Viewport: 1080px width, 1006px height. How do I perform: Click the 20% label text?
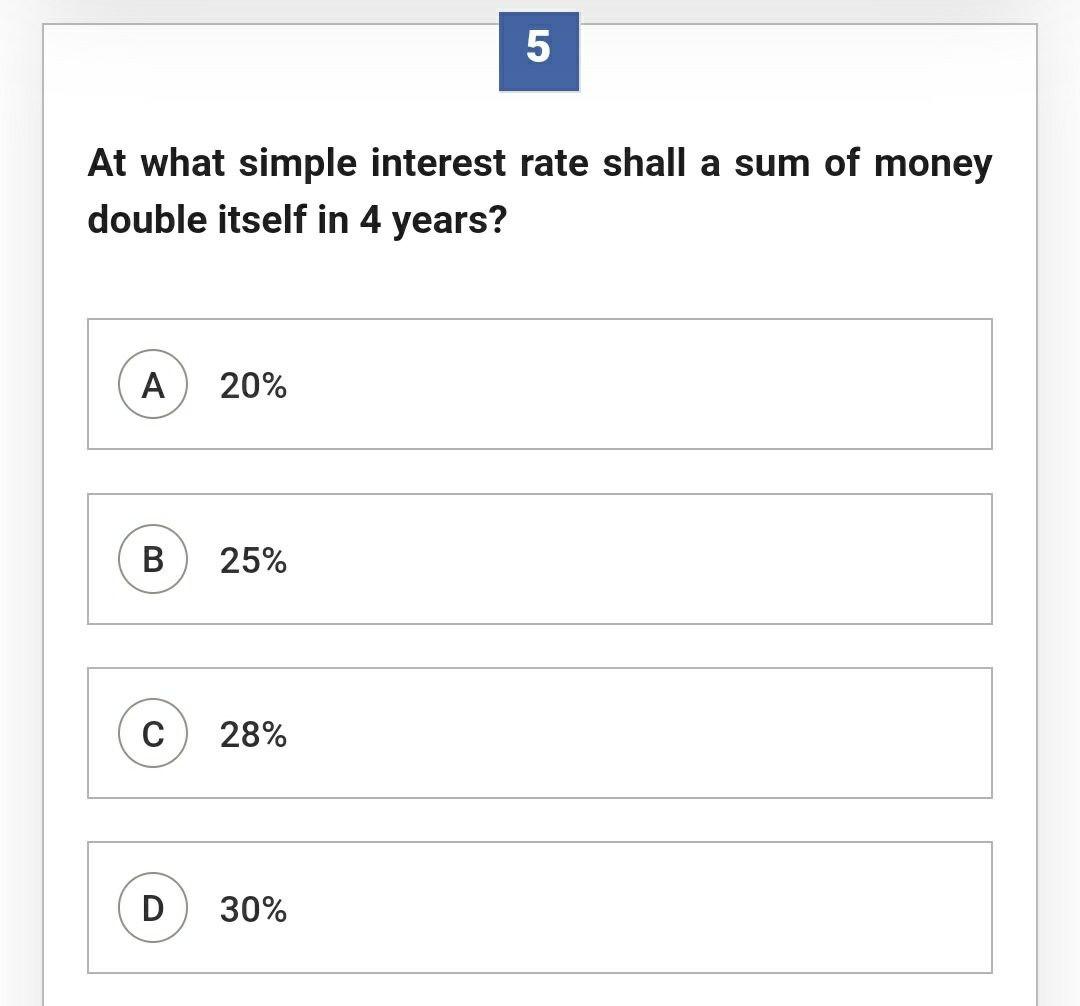pos(251,385)
